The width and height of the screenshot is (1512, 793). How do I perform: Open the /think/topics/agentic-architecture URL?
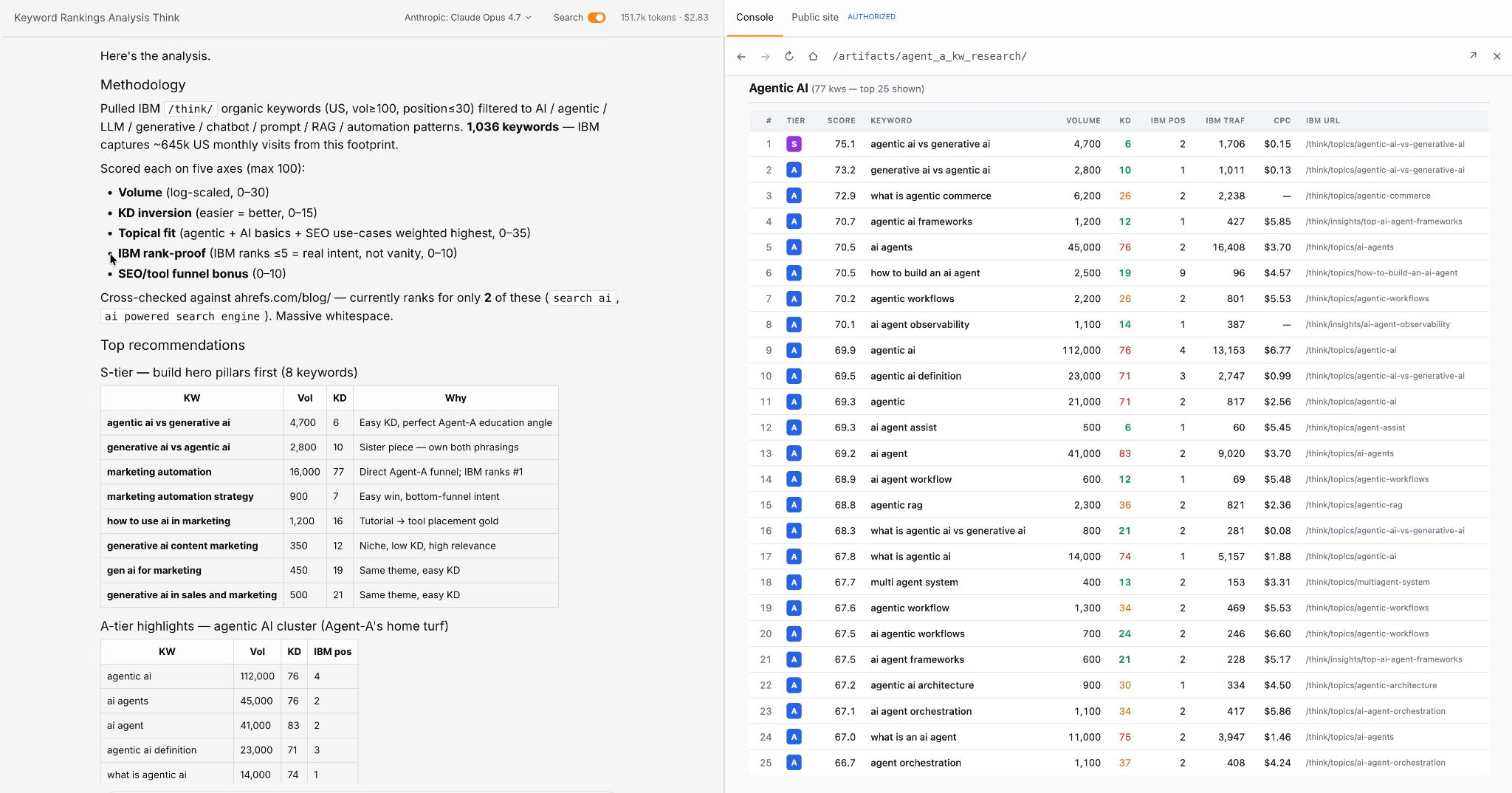1370,685
